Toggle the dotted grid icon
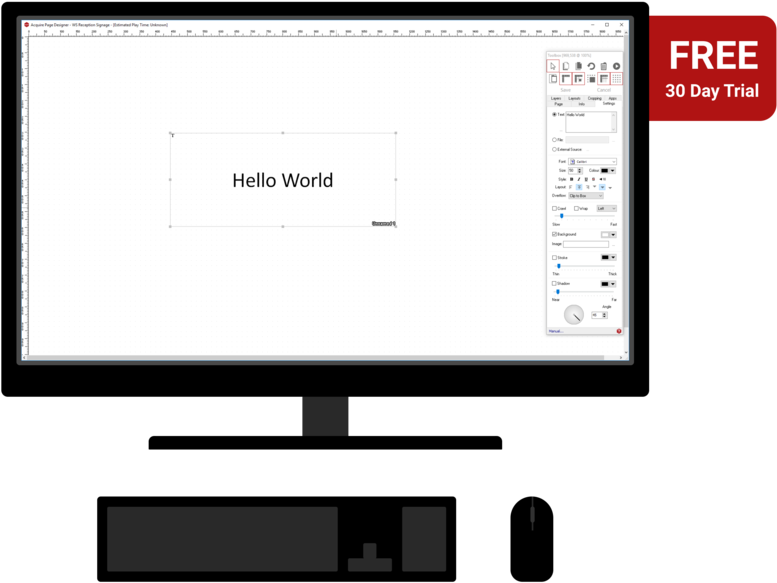The width and height of the screenshot is (777, 583). coord(617,79)
